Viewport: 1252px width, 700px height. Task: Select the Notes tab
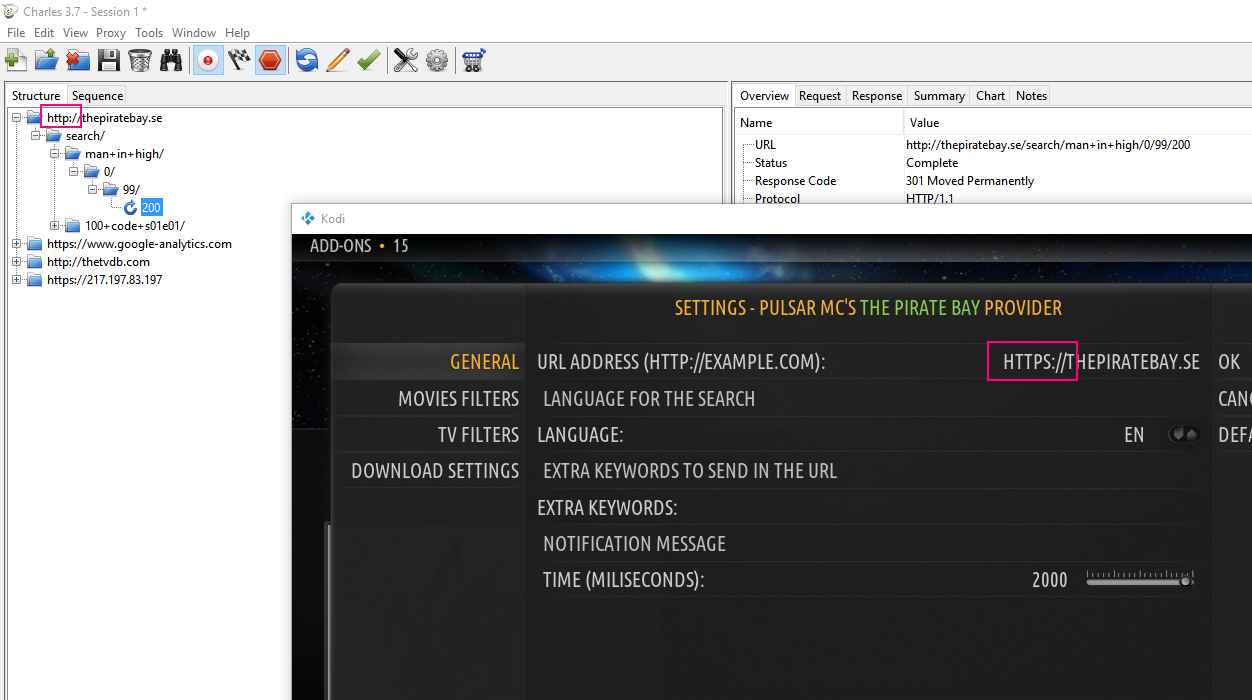point(1031,96)
